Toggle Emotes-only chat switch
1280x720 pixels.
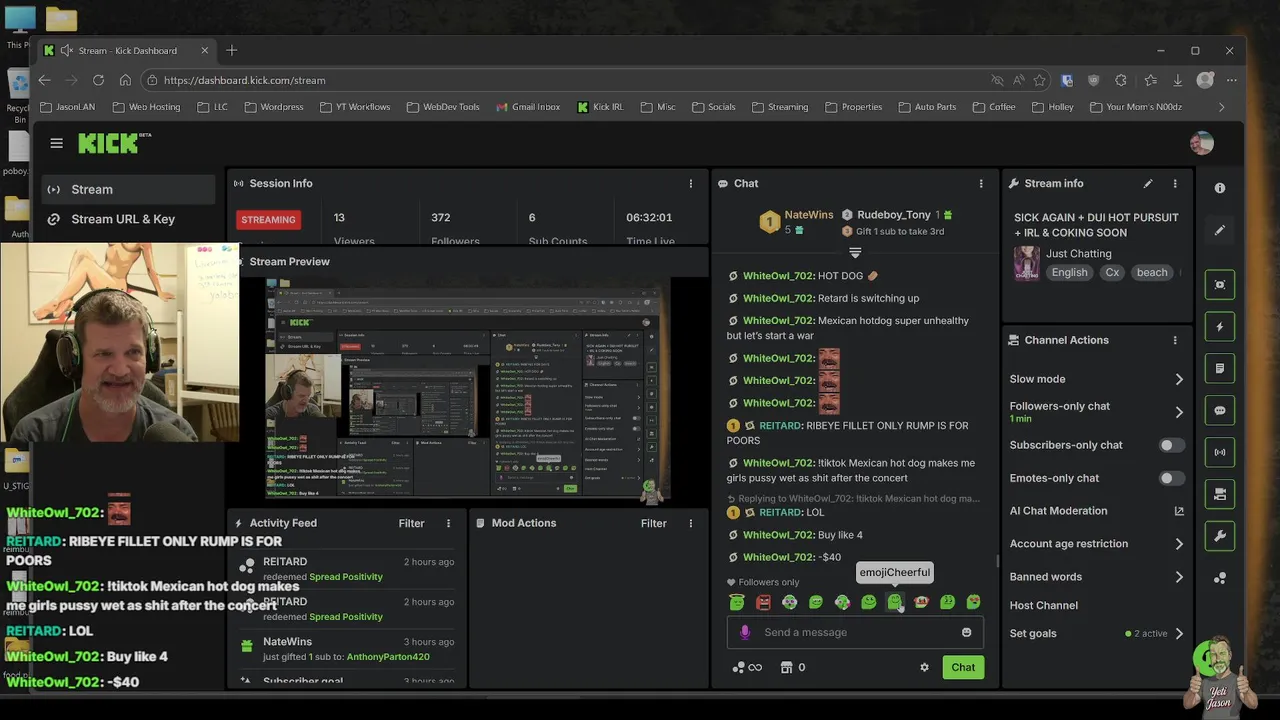coord(1171,478)
